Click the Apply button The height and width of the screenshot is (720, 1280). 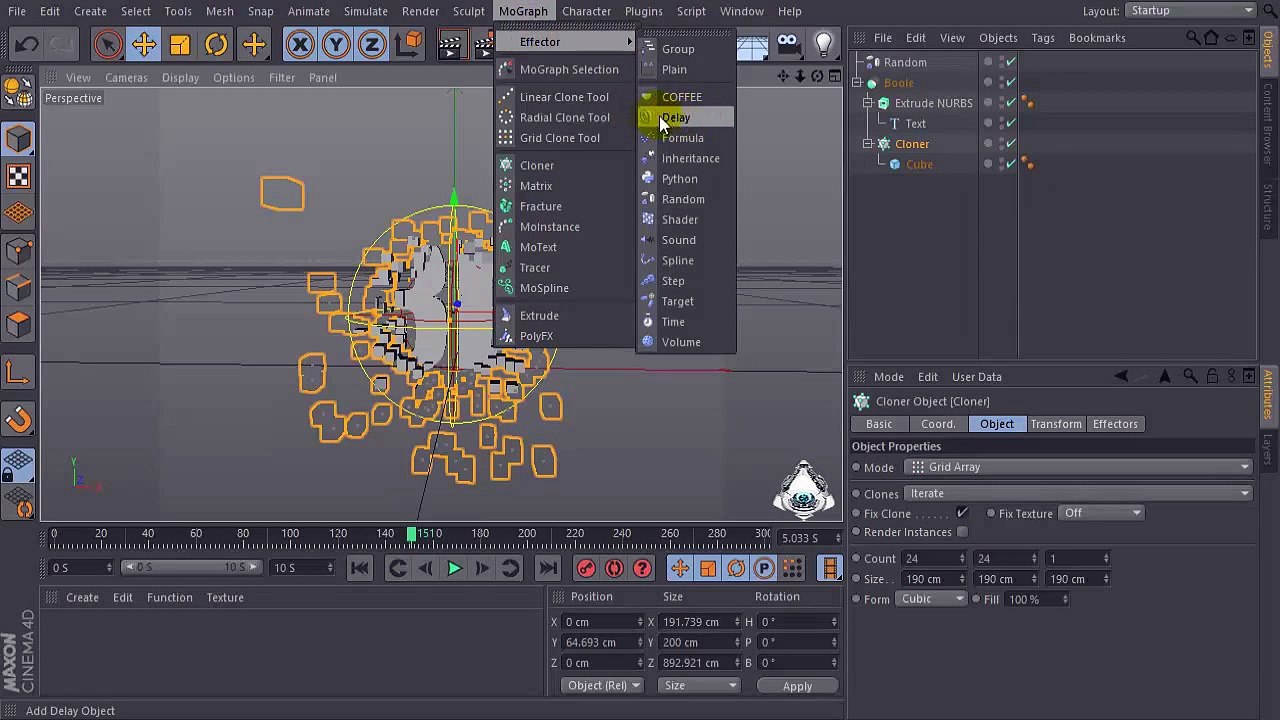coord(797,686)
